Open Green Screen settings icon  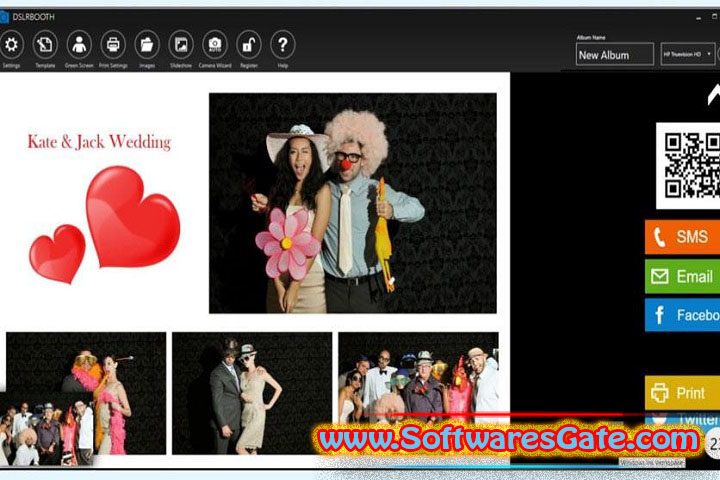pos(79,45)
